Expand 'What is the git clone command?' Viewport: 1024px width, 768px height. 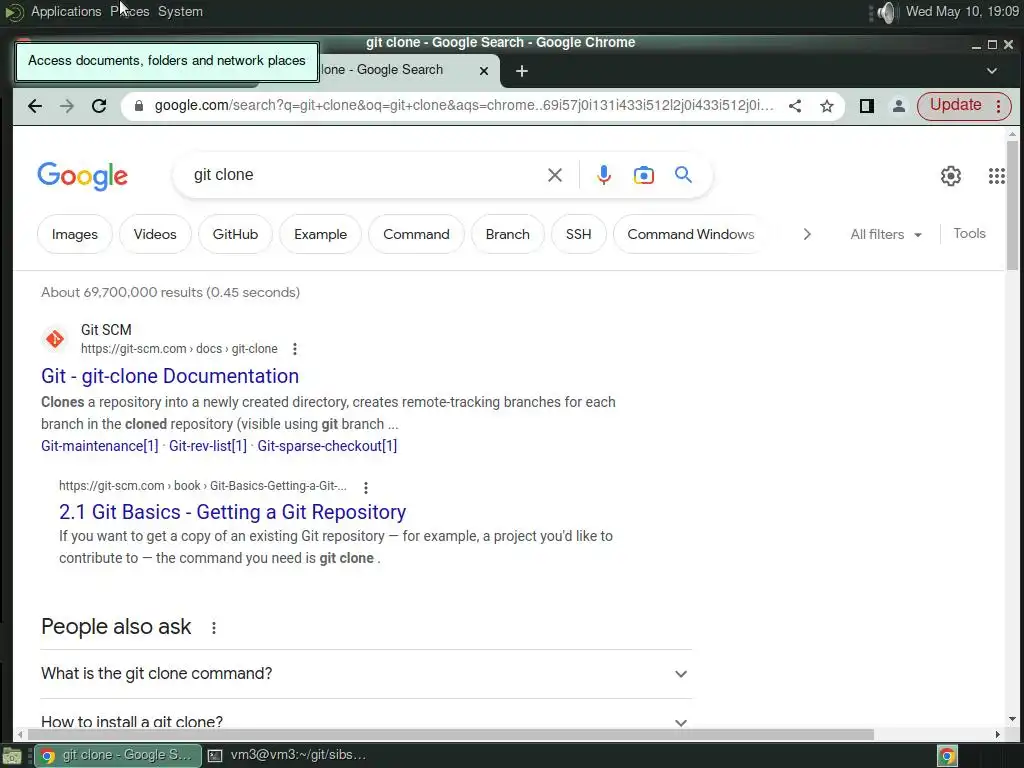point(366,673)
